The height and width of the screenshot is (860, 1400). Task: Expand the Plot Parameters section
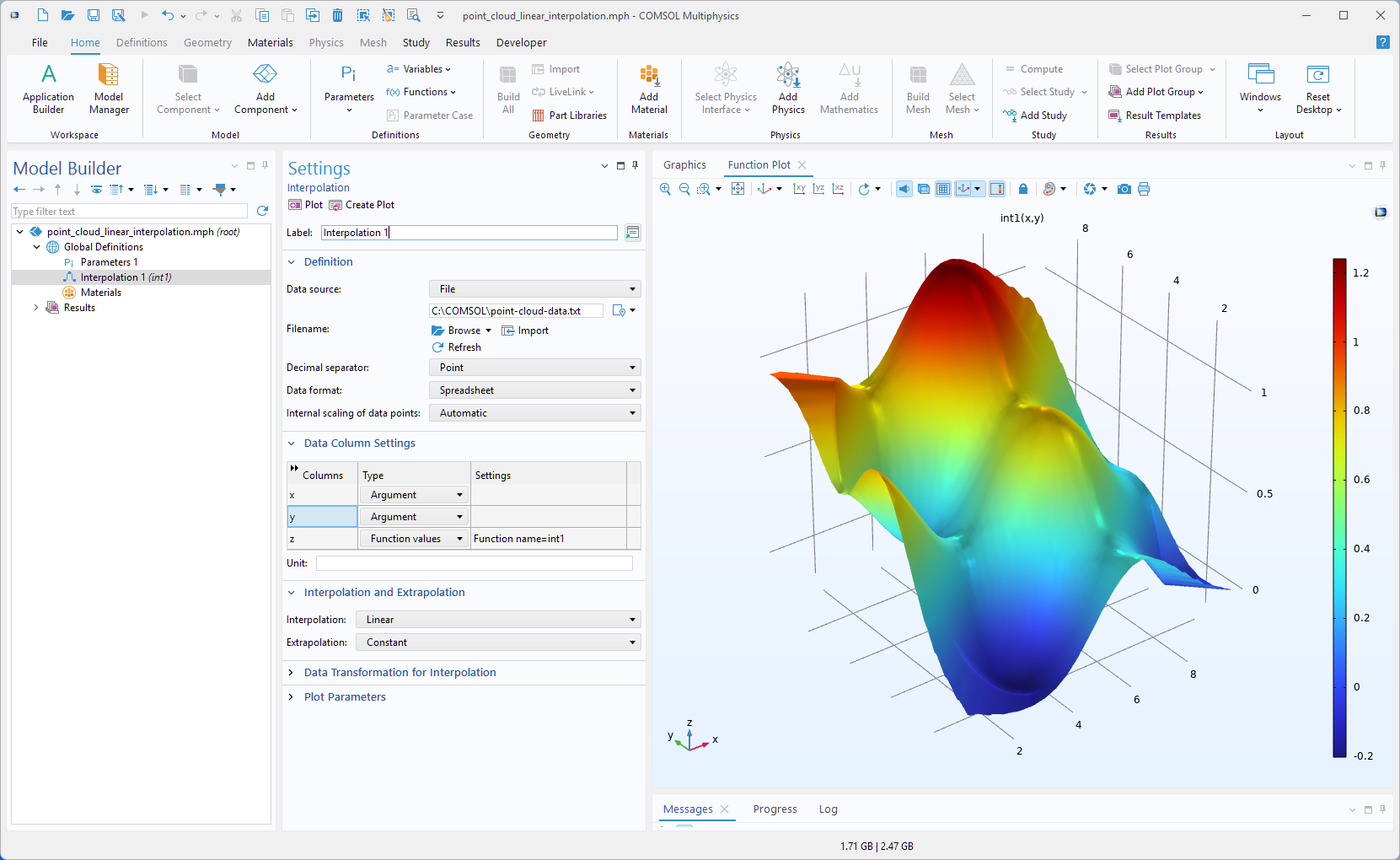click(x=291, y=697)
